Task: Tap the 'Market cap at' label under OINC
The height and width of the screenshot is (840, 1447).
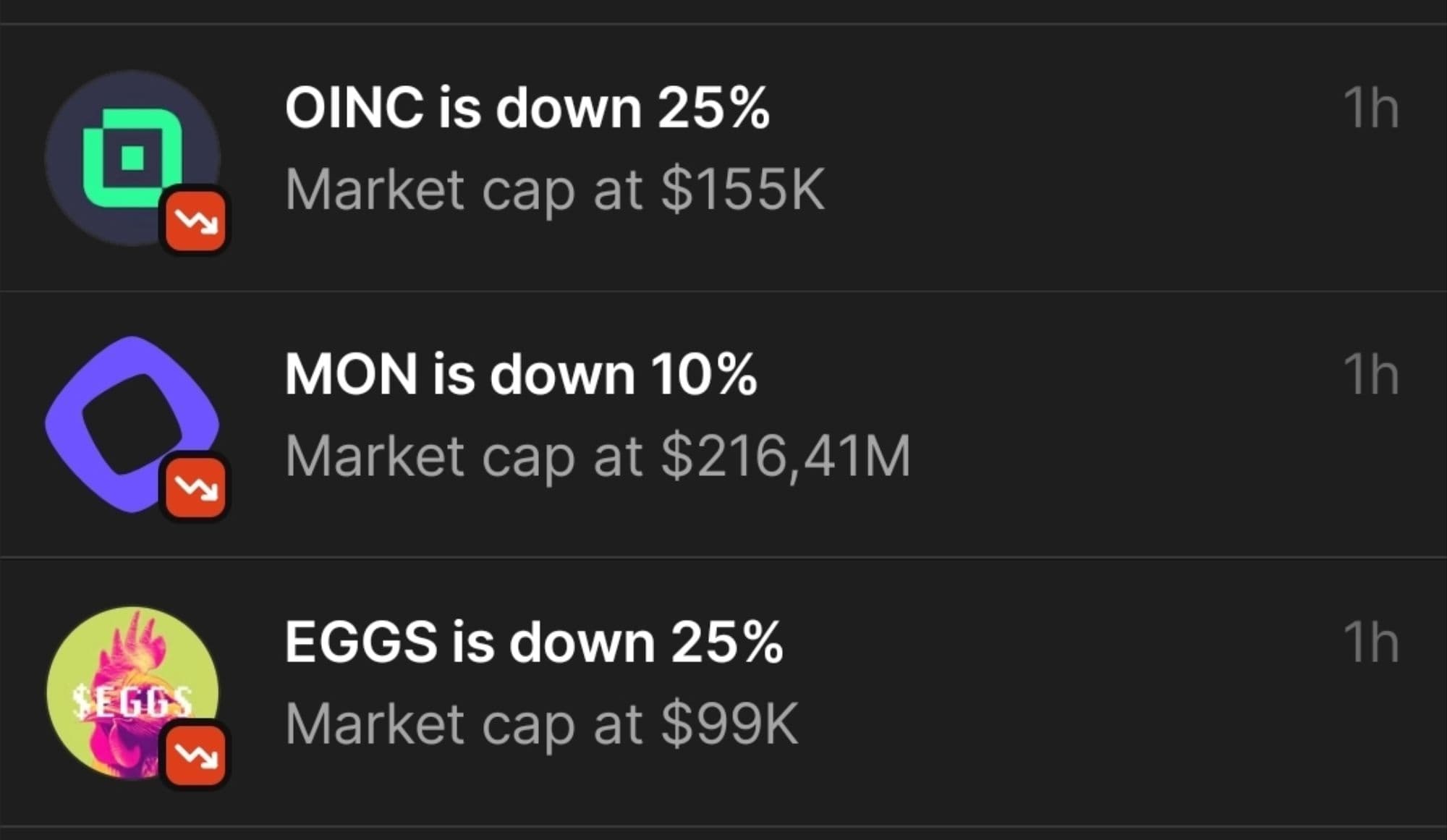Action: 463,190
